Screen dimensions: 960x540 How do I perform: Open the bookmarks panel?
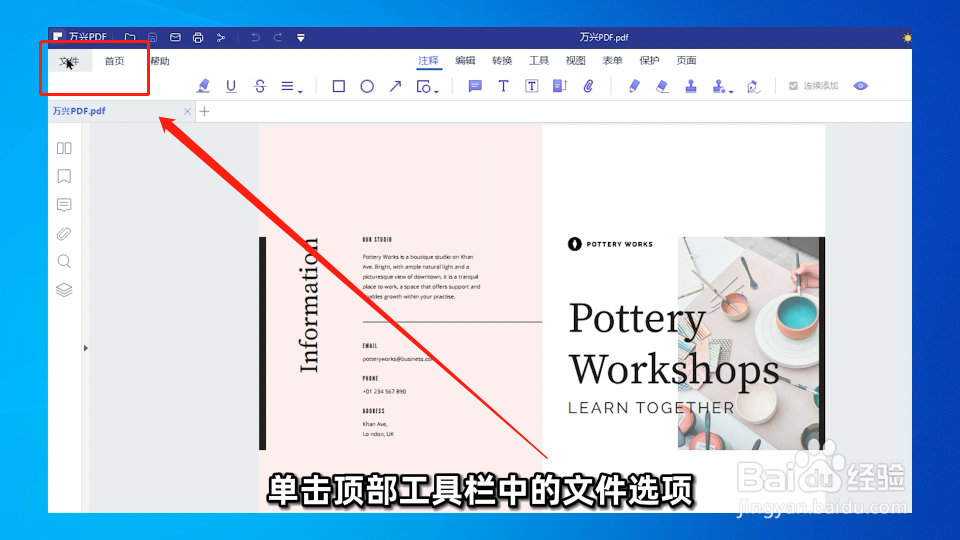[x=64, y=176]
